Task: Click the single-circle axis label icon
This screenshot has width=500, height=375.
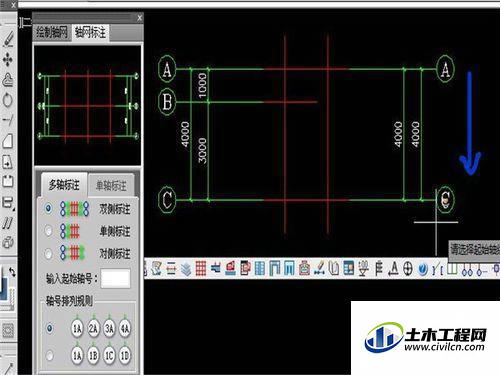Action: [481, 269]
